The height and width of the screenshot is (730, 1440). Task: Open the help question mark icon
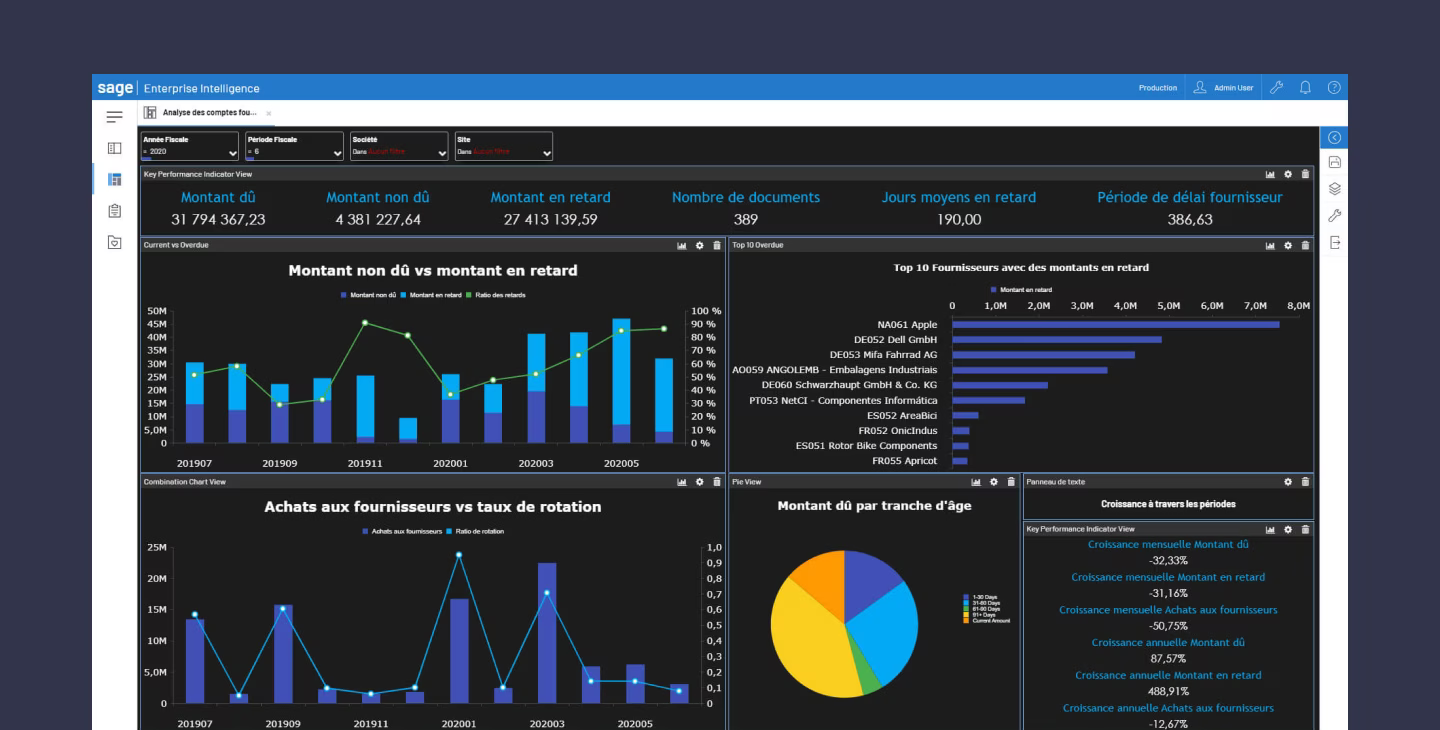point(1333,88)
